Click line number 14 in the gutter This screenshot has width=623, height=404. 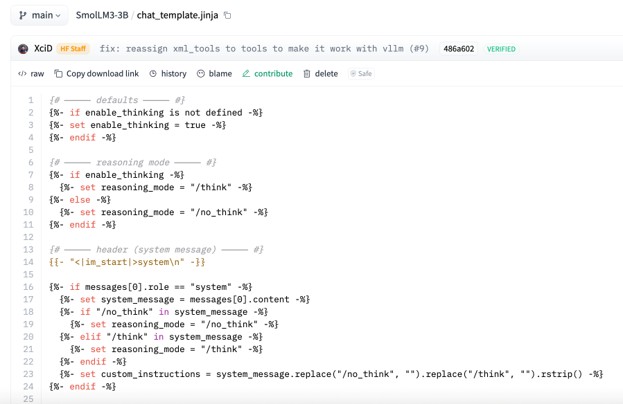pyautogui.click(x=28, y=262)
